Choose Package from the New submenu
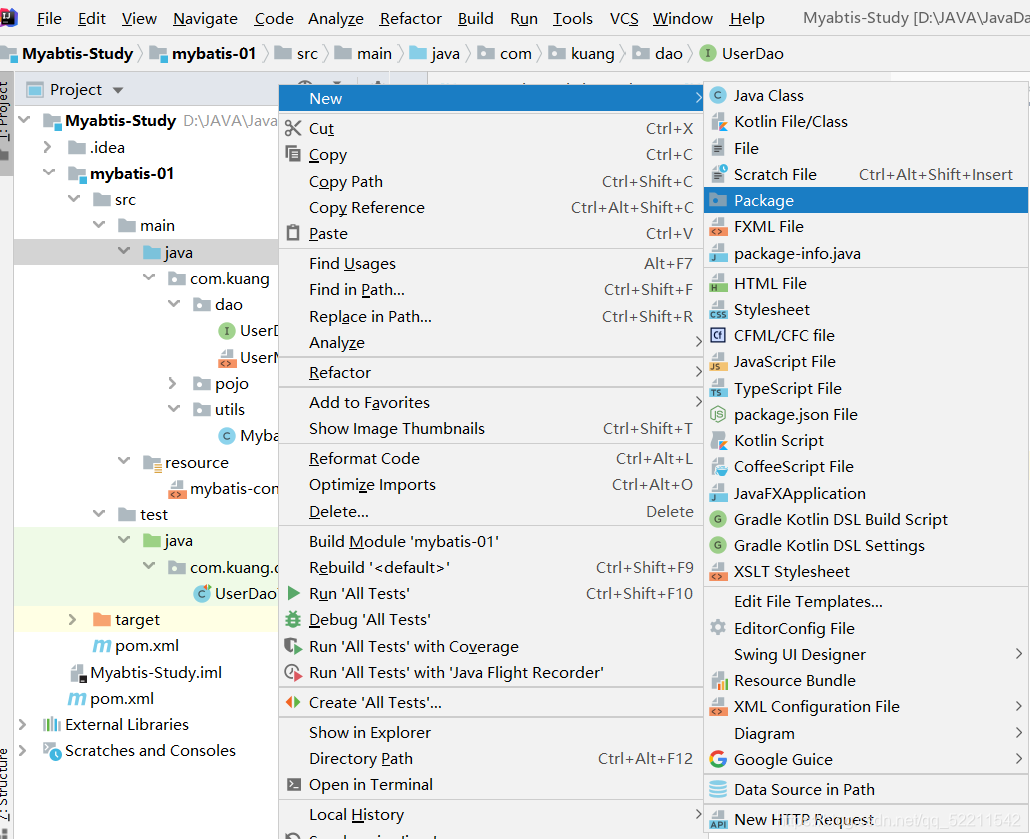 [865, 200]
